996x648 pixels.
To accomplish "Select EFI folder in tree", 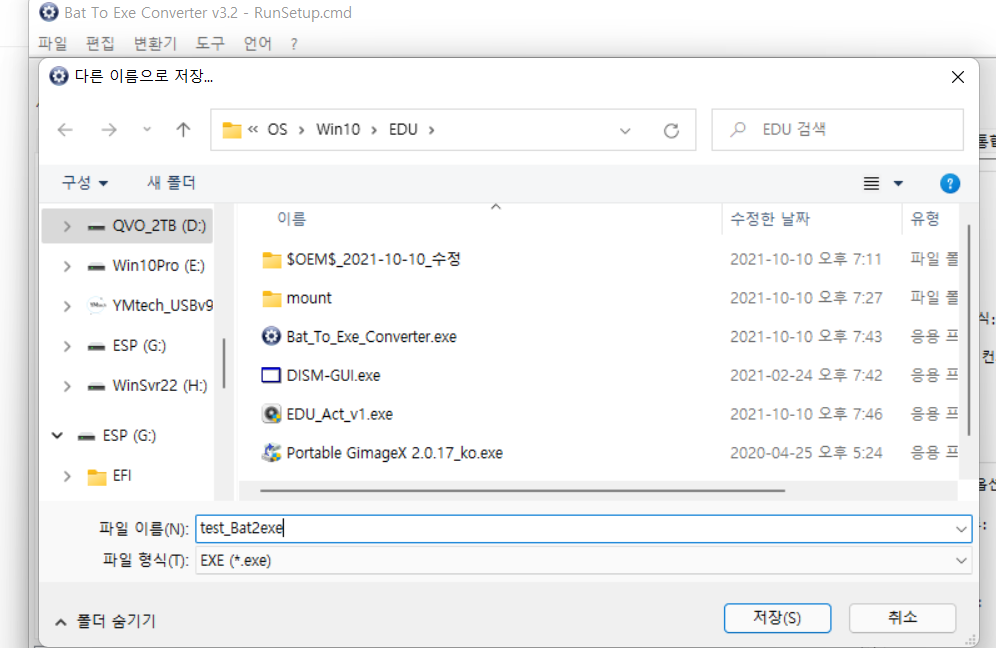I will [x=122, y=476].
